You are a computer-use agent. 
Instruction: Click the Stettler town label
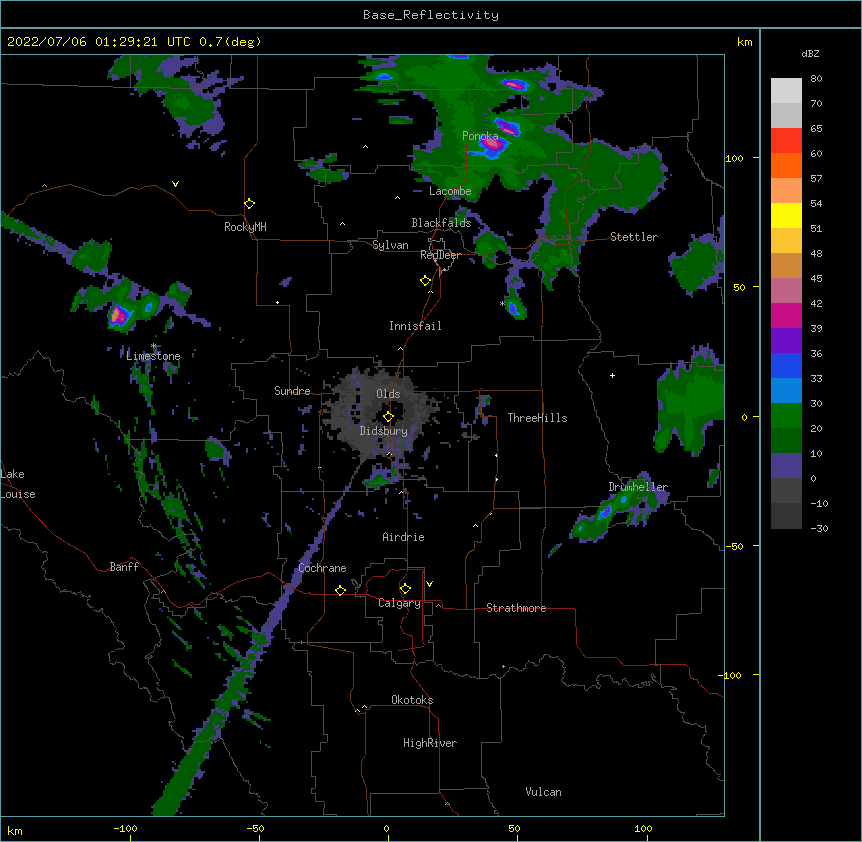coord(634,237)
